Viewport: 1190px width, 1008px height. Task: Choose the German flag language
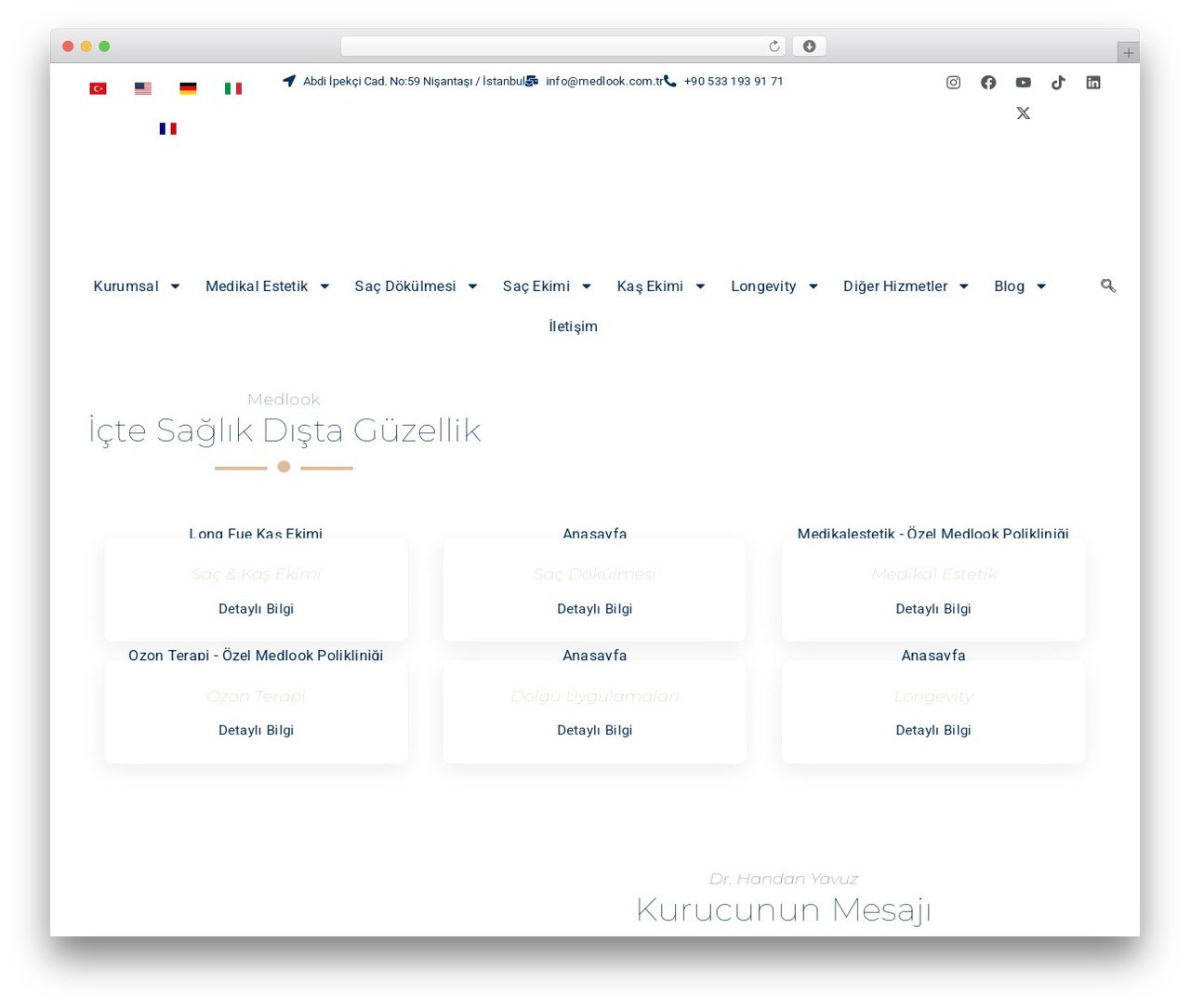point(188,88)
